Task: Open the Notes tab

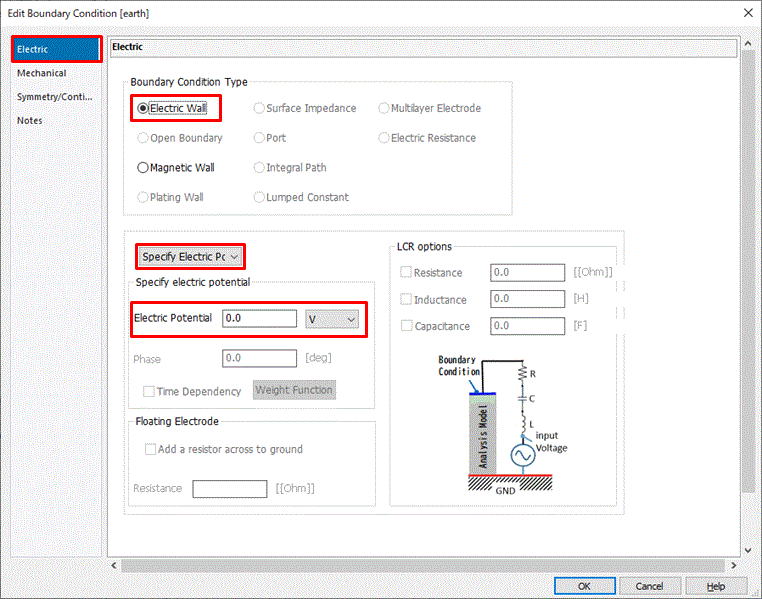Action: click(x=30, y=120)
